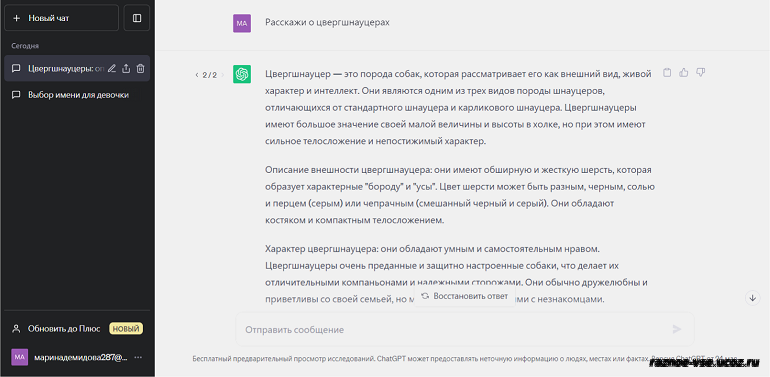This screenshot has width=770, height=377.
Task: Click Восстановить ответ button
Action: tap(465, 296)
